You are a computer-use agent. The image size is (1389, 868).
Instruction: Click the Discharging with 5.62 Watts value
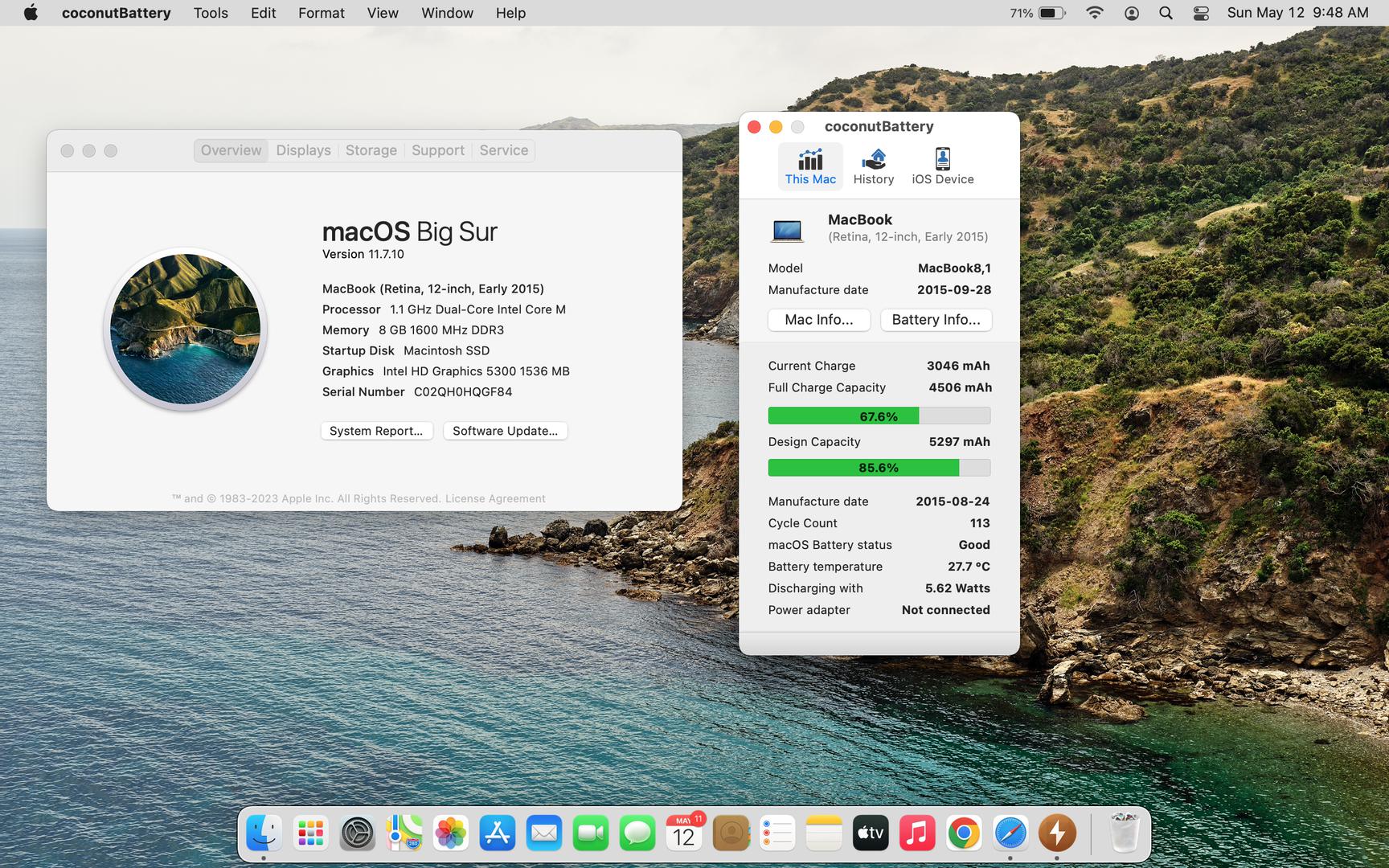(x=957, y=588)
